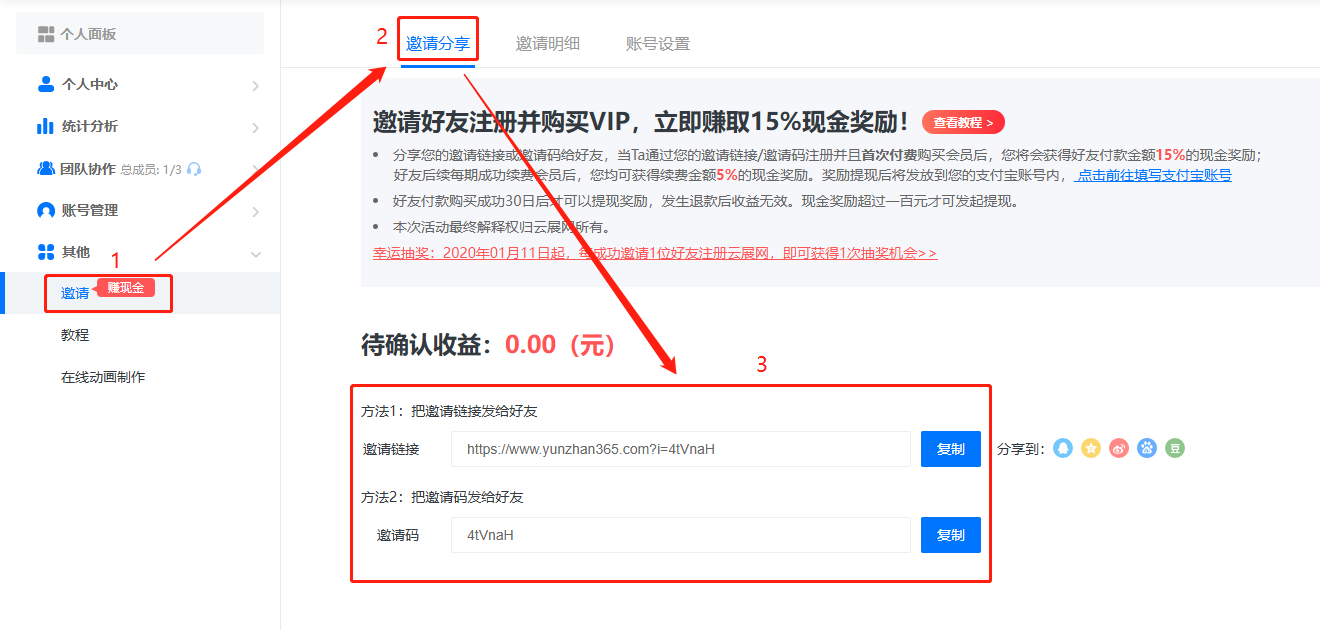Share invite link to Douban
Viewport: 1320px width, 630px height.
(1175, 449)
